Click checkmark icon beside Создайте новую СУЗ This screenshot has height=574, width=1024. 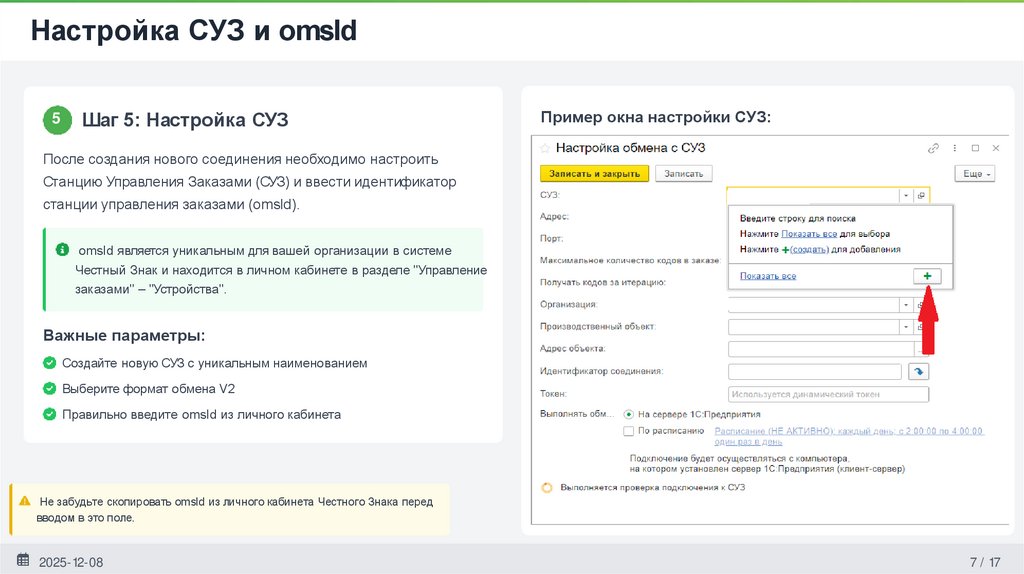[x=50, y=362]
